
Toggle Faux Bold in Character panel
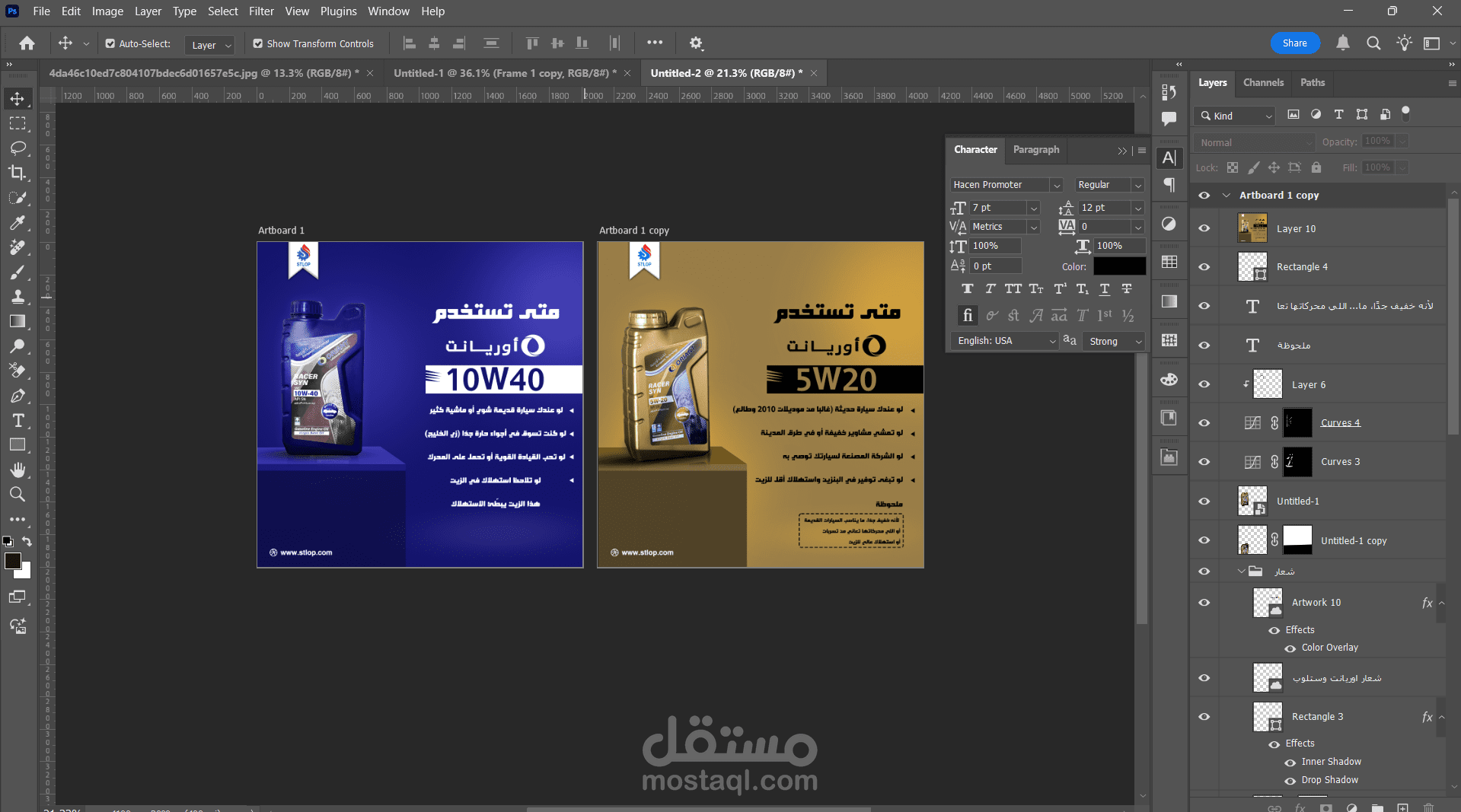968,289
